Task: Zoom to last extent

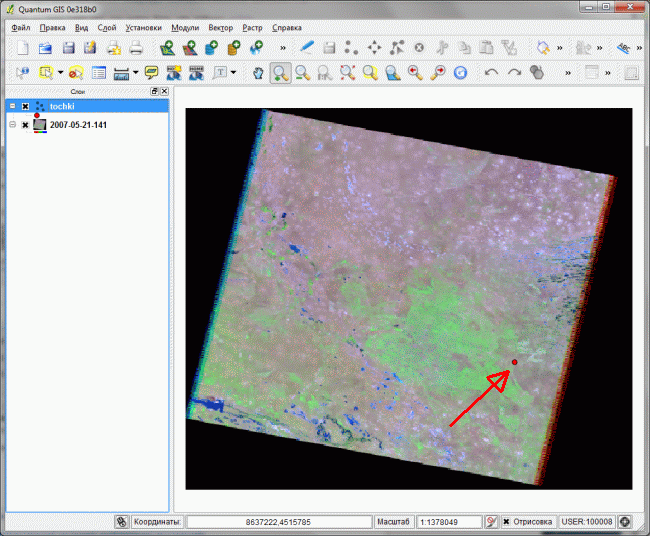Action: pos(415,73)
